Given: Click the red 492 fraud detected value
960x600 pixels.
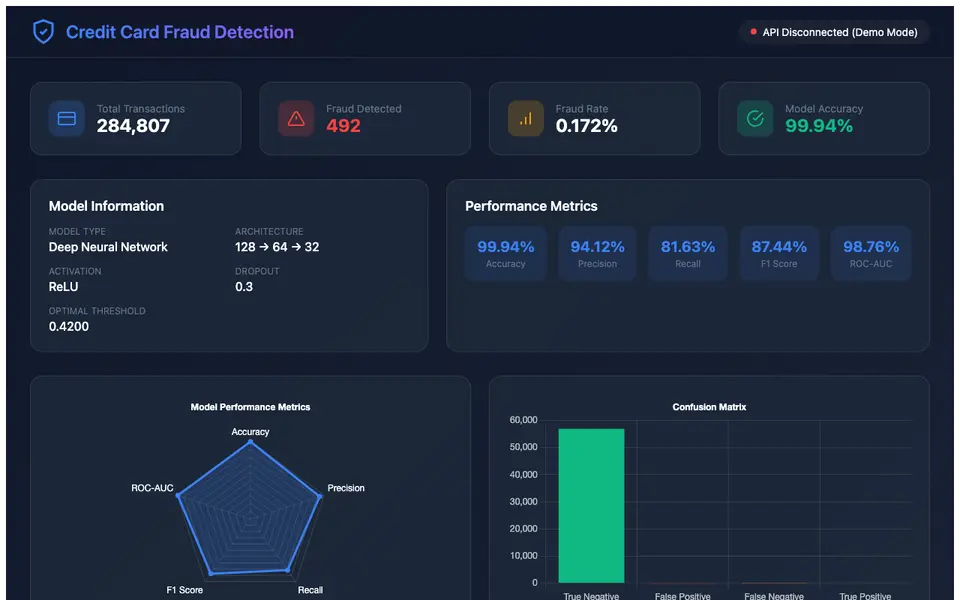Looking at the screenshot, I should (x=343, y=126).
